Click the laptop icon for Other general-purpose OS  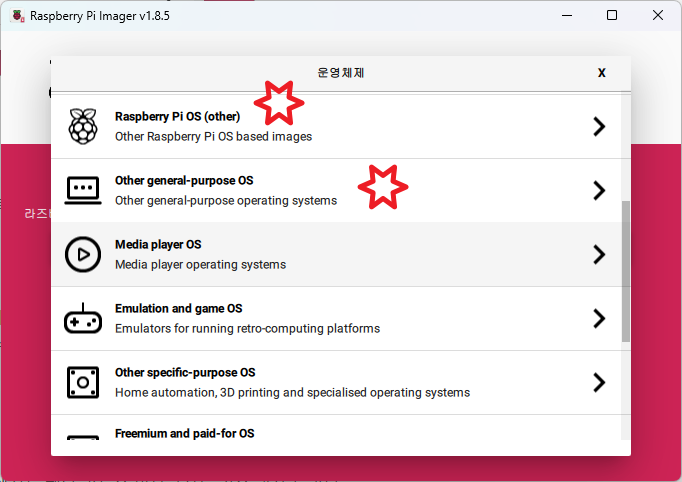coord(83,190)
